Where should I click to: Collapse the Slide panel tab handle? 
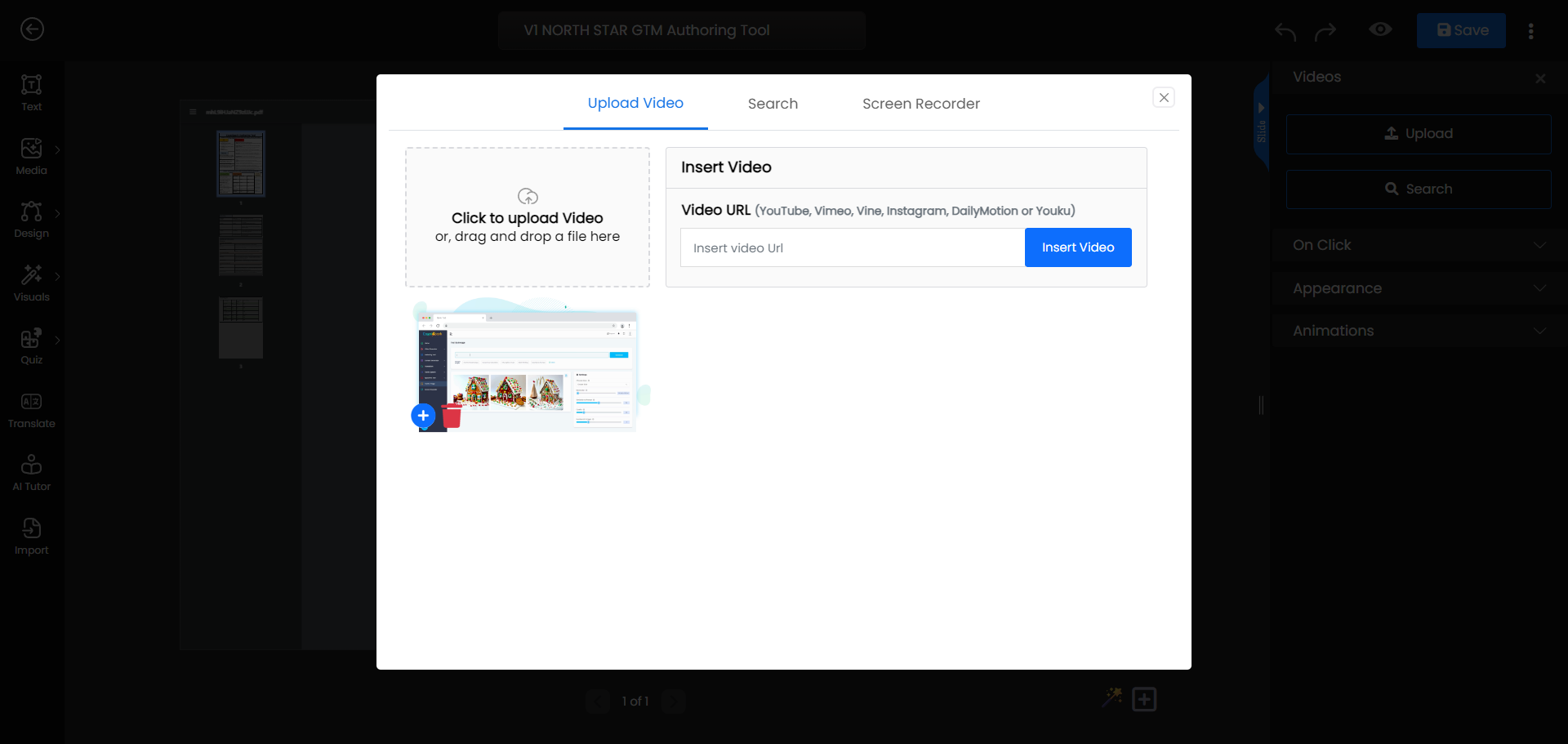1261,123
